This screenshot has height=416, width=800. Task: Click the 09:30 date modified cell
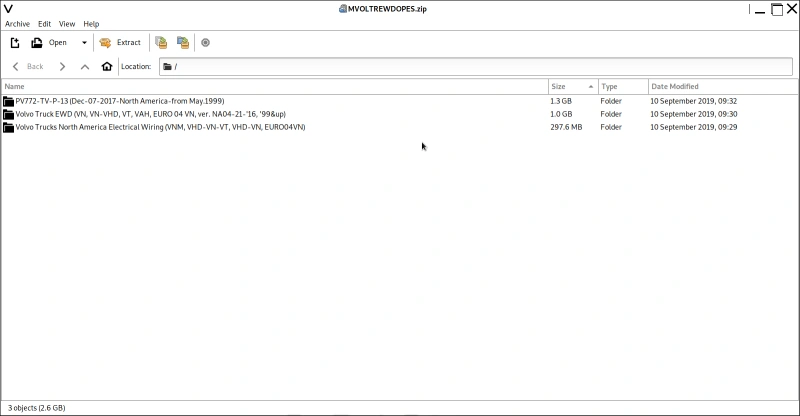[x=693, y=114]
